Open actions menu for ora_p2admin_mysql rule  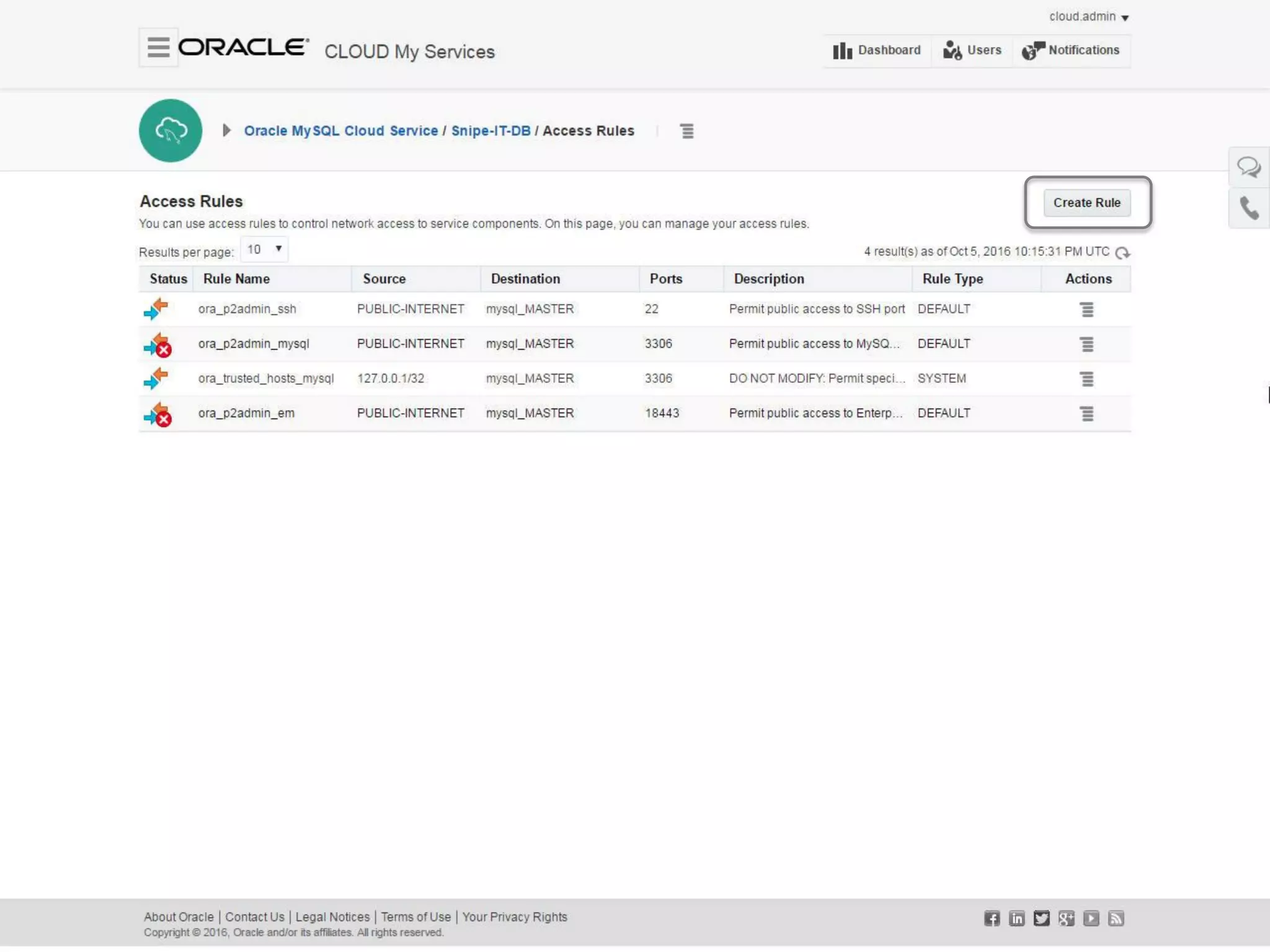pyautogui.click(x=1086, y=344)
